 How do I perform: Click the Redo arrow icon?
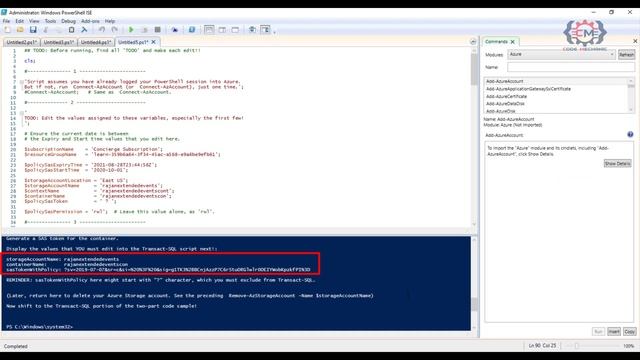pyautogui.click(x=115, y=30)
